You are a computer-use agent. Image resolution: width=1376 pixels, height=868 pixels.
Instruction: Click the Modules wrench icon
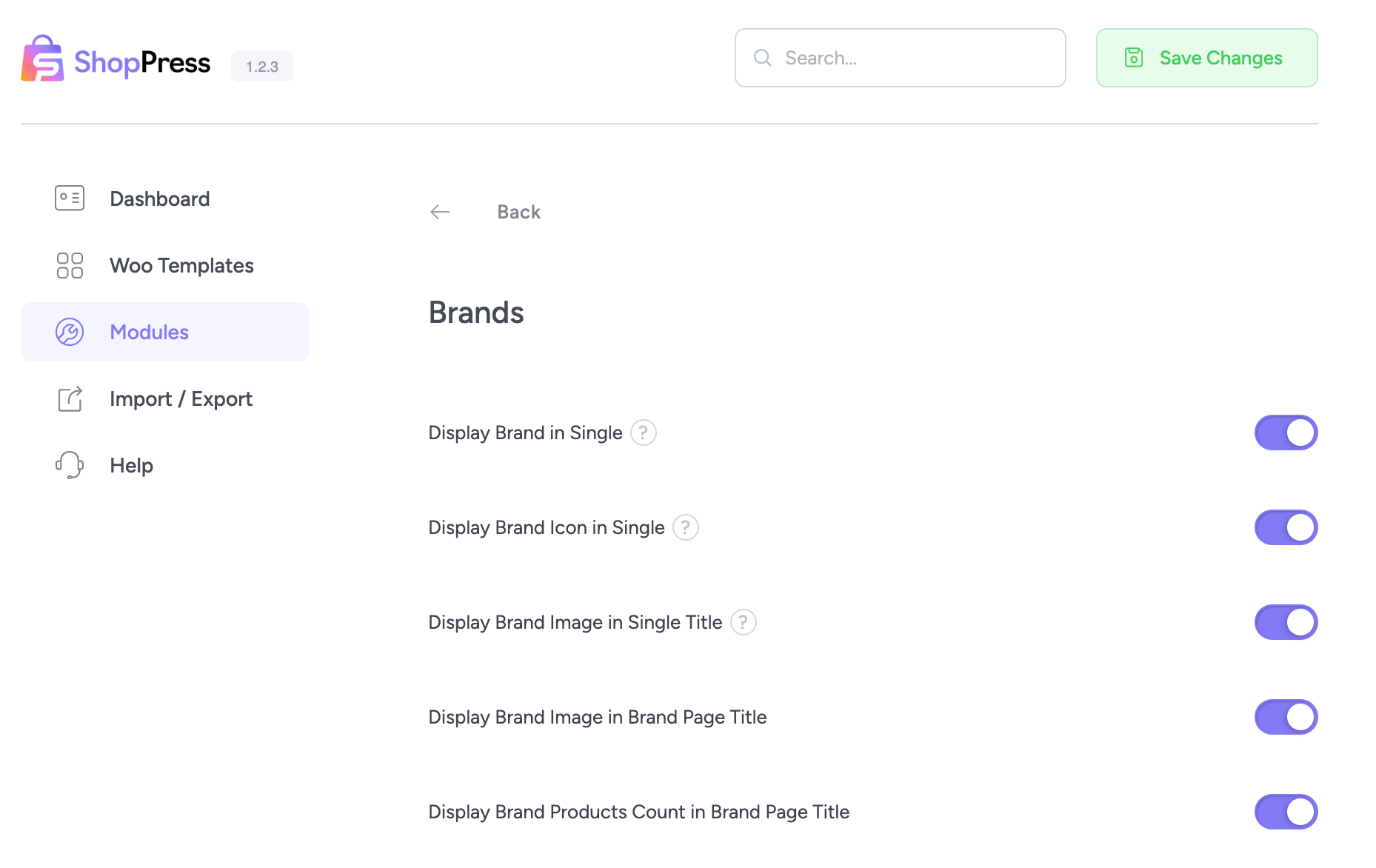(x=70, y=332)
